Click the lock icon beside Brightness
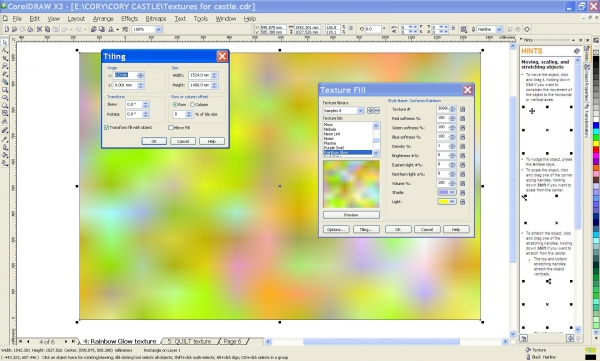600x361 pixels. click(x=463, y=156)
